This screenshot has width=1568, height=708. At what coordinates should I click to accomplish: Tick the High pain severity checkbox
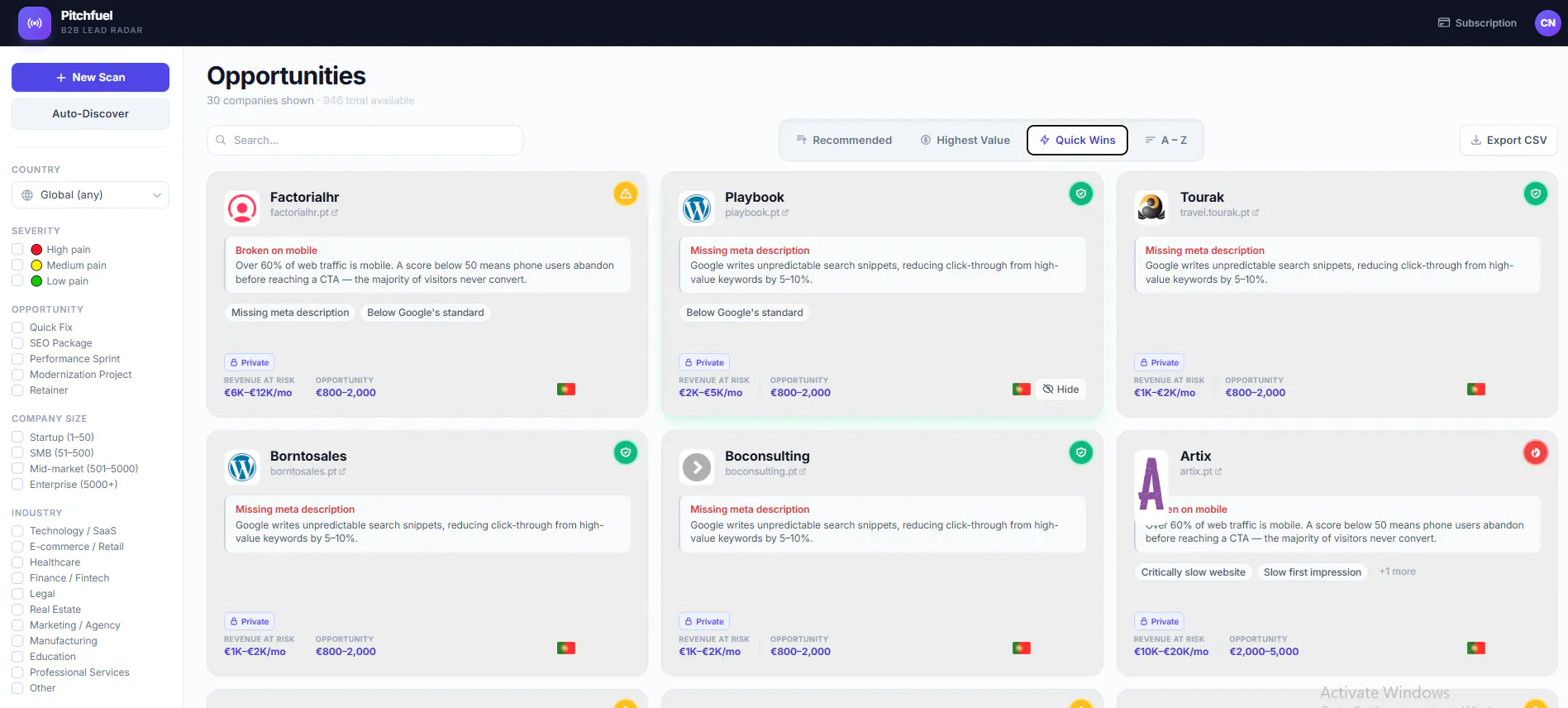point(17,249)
